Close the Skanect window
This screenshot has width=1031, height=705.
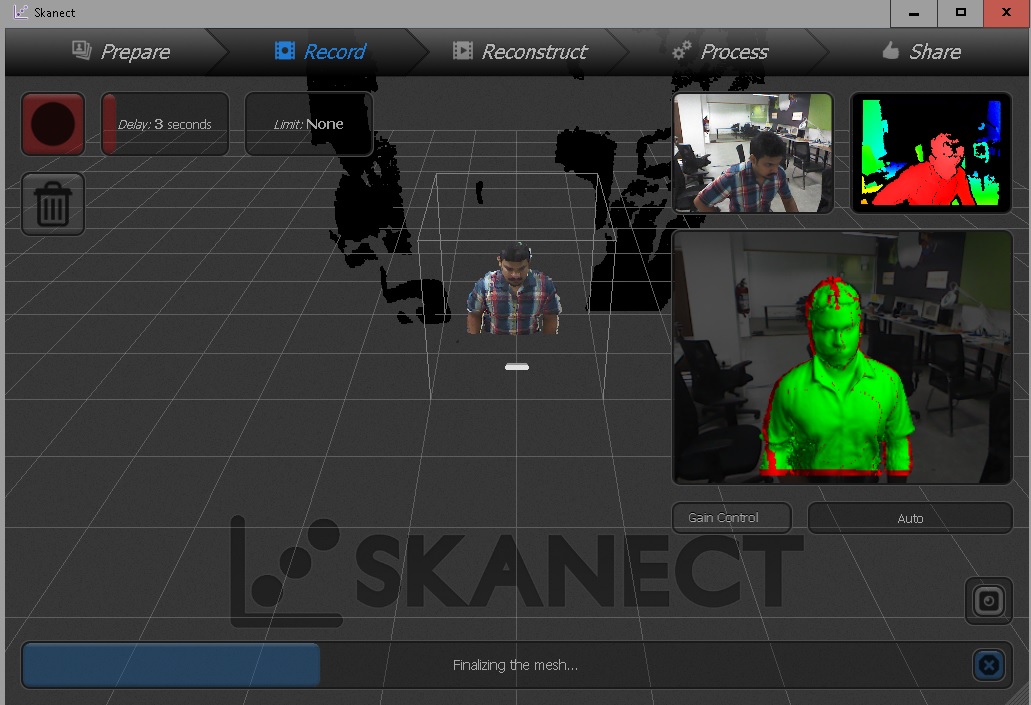tap(1007, 13)
